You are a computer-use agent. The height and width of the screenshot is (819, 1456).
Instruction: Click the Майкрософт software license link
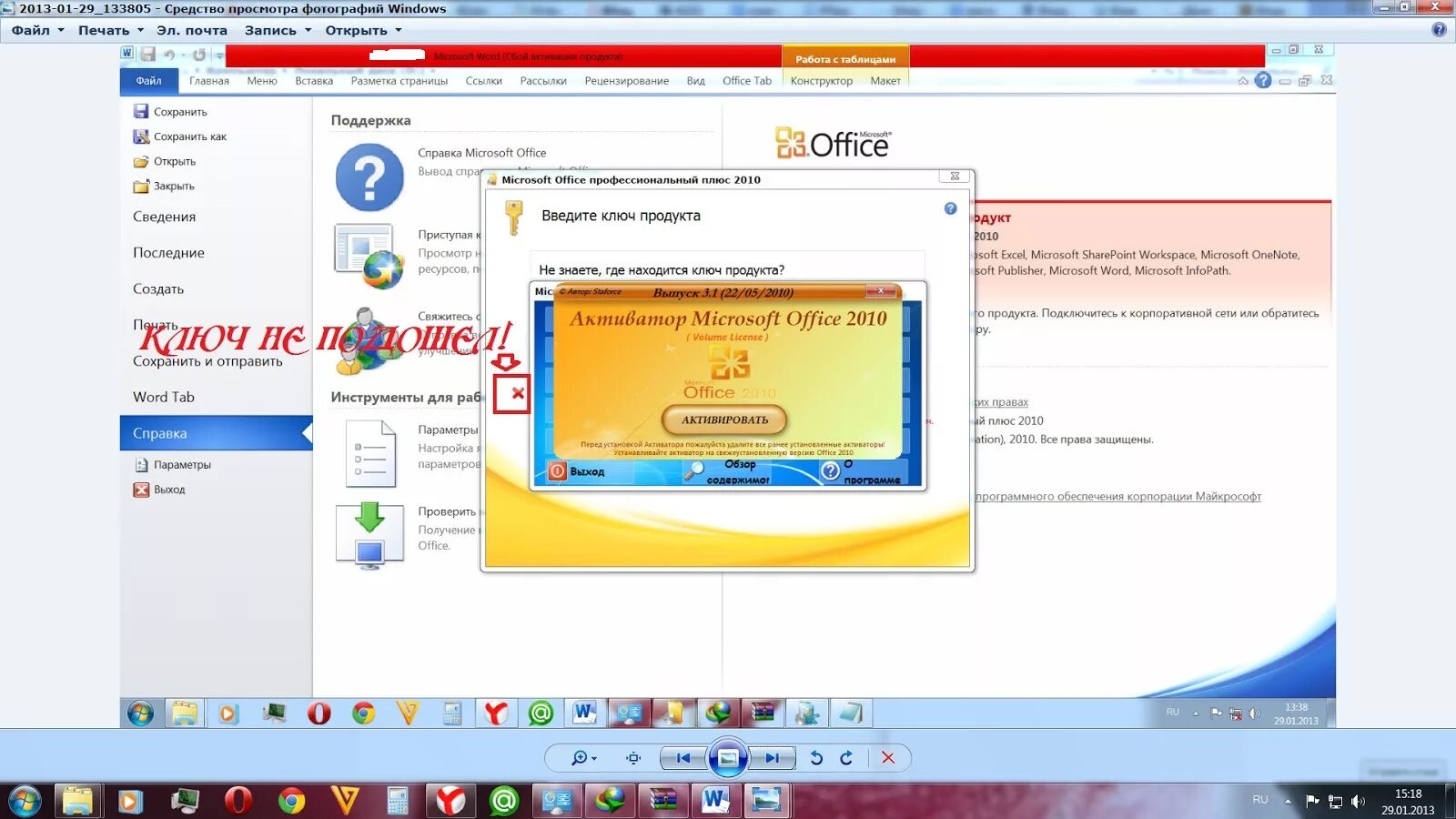click(x=1117, y=497)
